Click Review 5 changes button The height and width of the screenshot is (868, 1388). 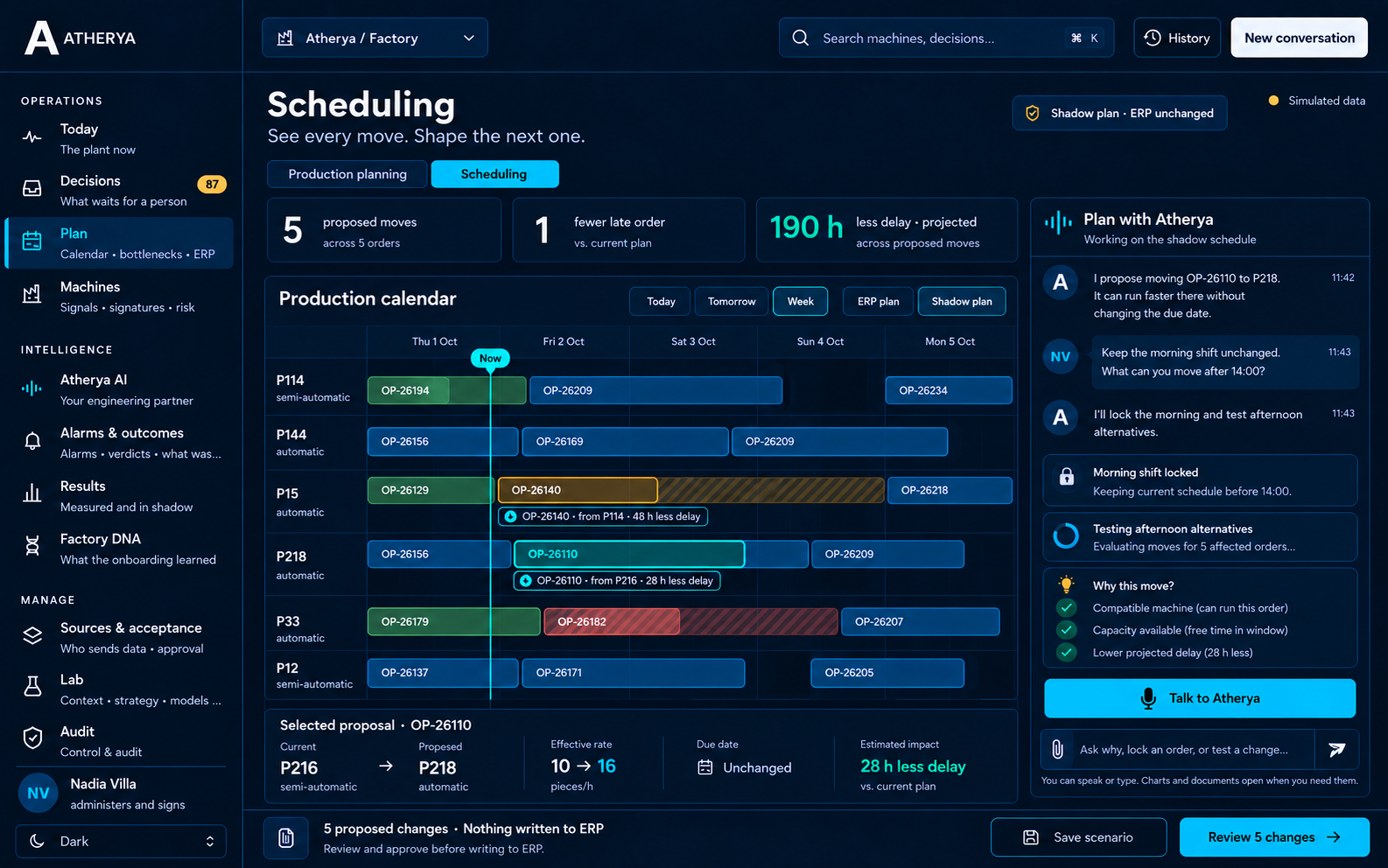tap(1274, 837)
